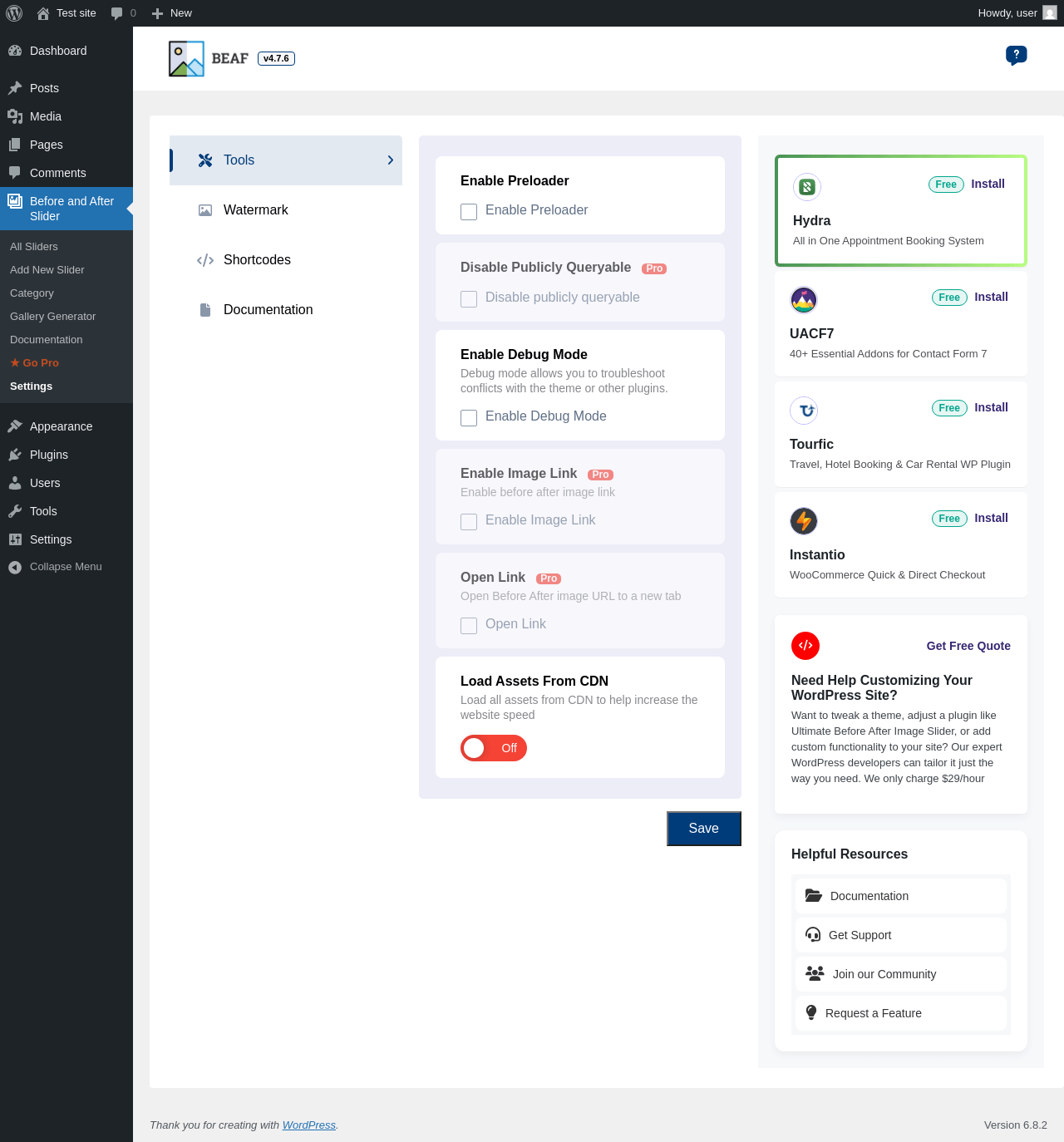Open Documentation in Helpful Resources
This screenshot has height=1142, width=1064.
[x=901, y=896]
